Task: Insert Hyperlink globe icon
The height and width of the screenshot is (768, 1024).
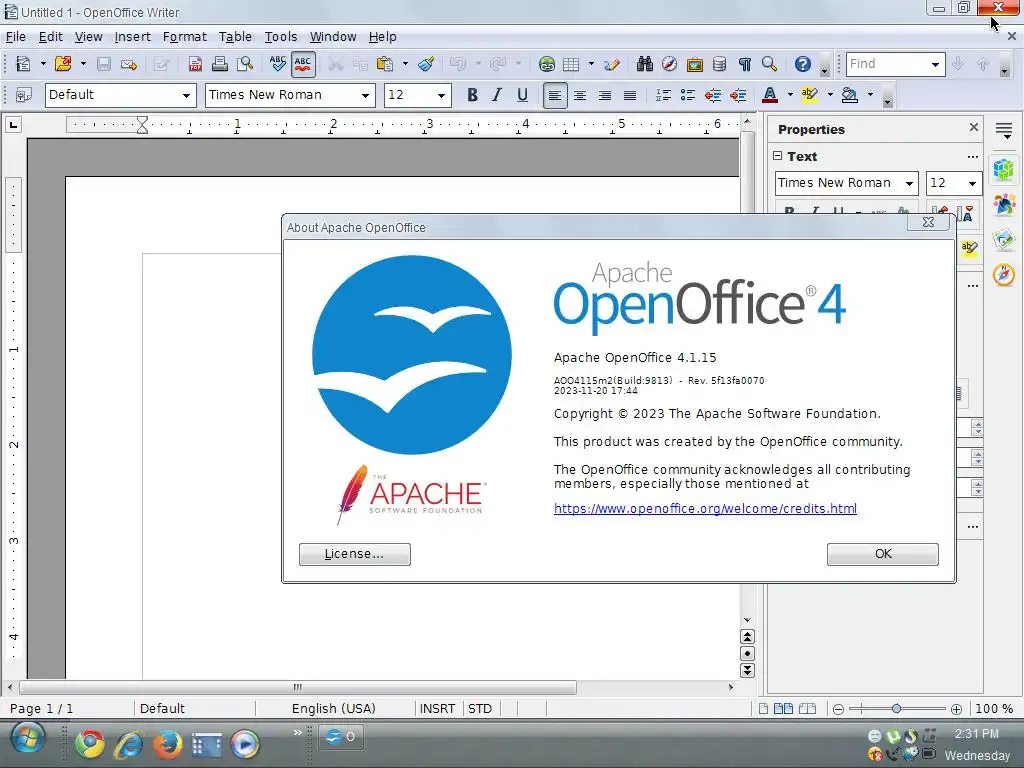Action: (x=547, y=64)
